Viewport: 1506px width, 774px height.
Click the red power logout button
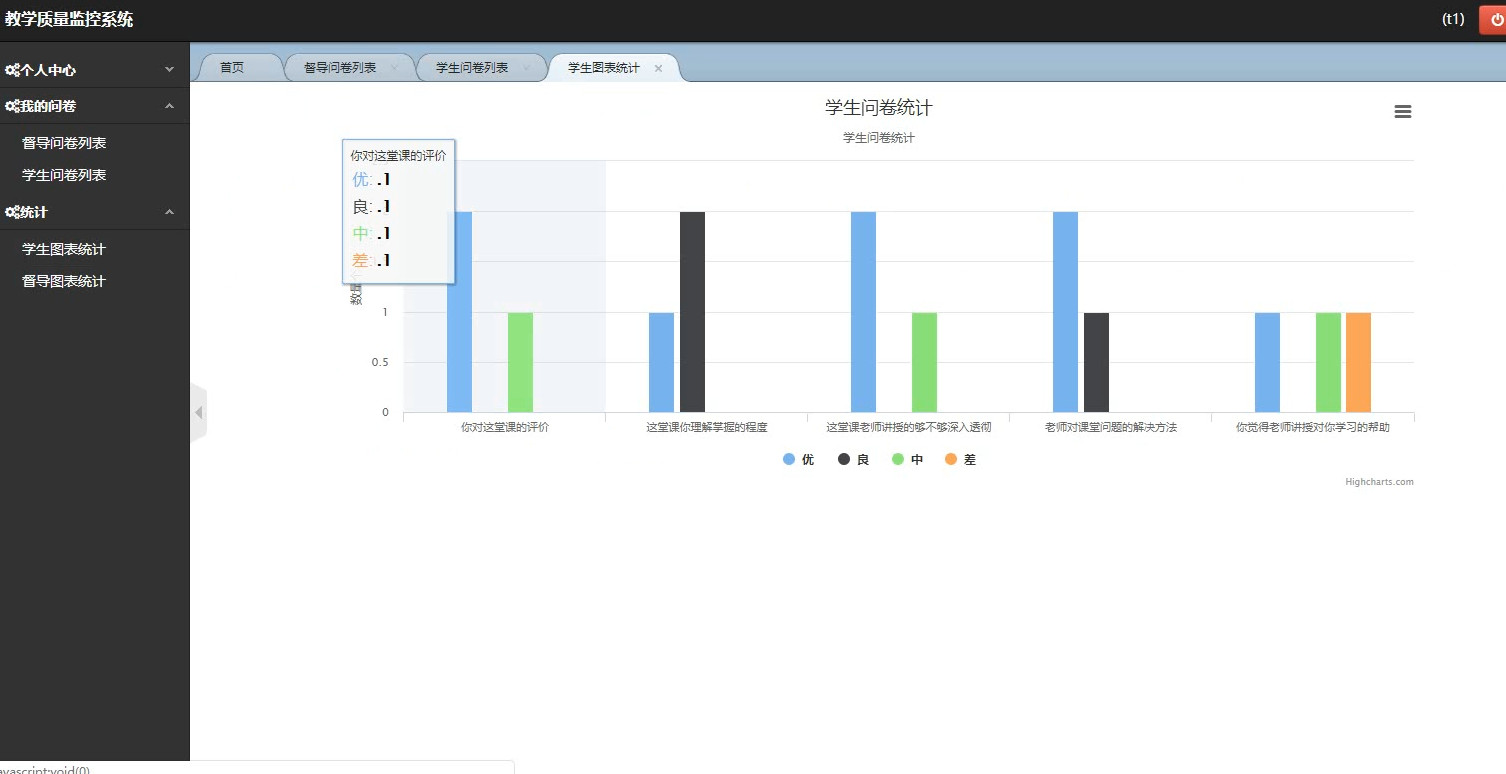coord(1494,19)
